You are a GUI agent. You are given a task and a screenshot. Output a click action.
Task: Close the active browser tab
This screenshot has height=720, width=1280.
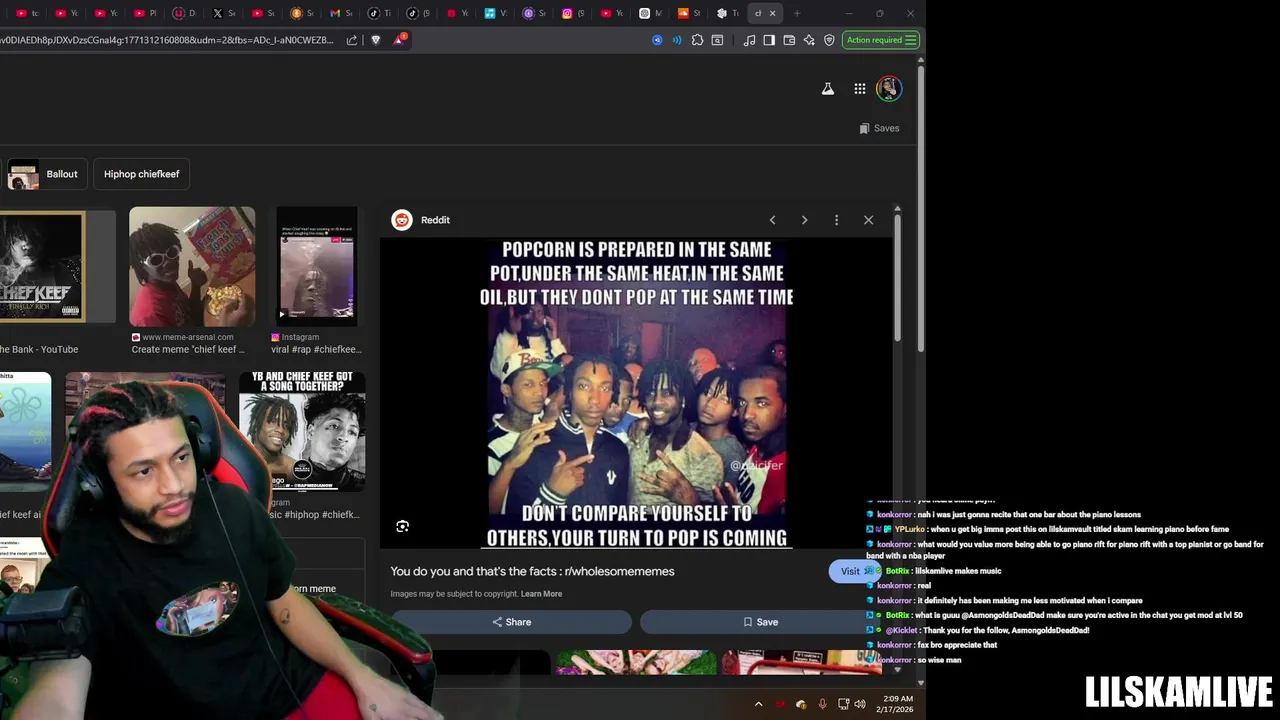pyautogui.click(x=772, y=13)
